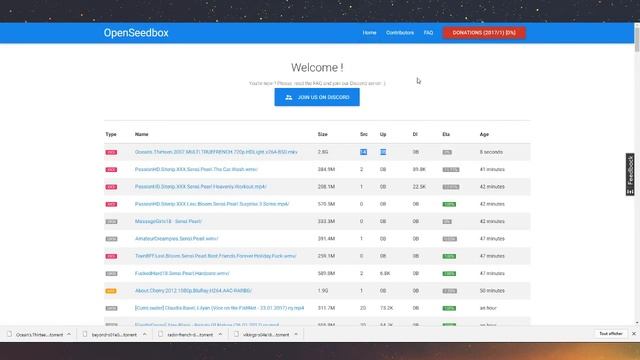This screenshot has width=640, height=360.
Task: Click the Up column header
Action: pos(383,134)
